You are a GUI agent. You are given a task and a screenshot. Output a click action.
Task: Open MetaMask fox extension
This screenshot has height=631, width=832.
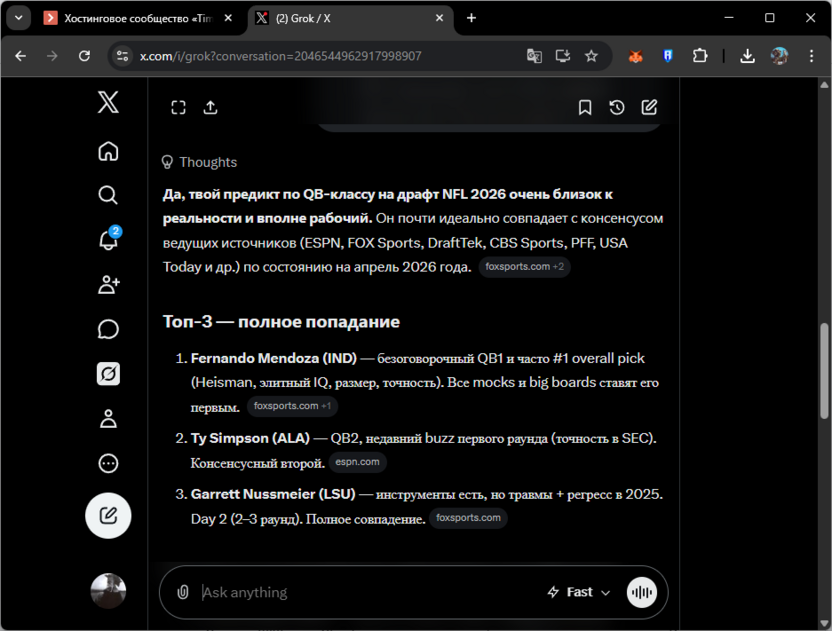tap(636, 56)
